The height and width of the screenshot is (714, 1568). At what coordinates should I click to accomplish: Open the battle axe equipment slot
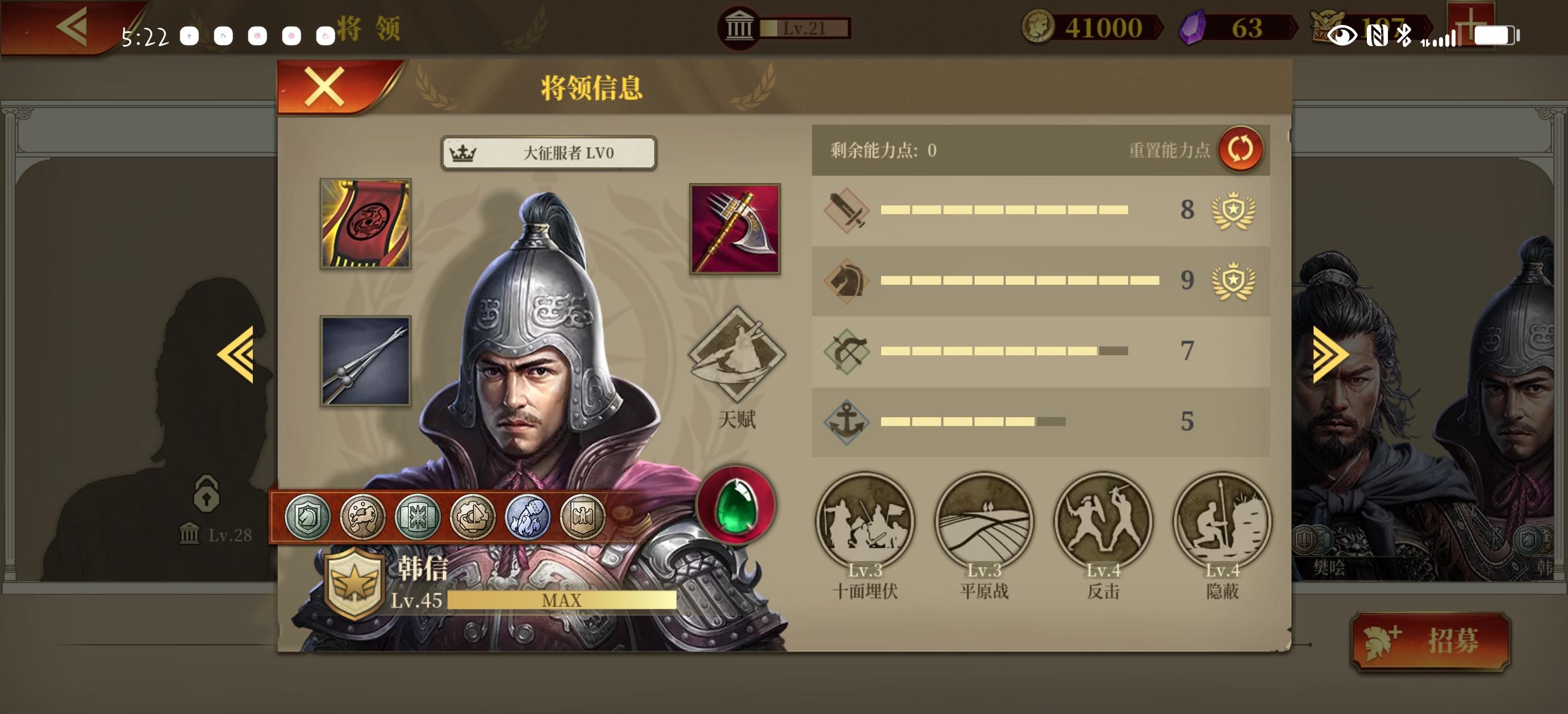[735, 229]
